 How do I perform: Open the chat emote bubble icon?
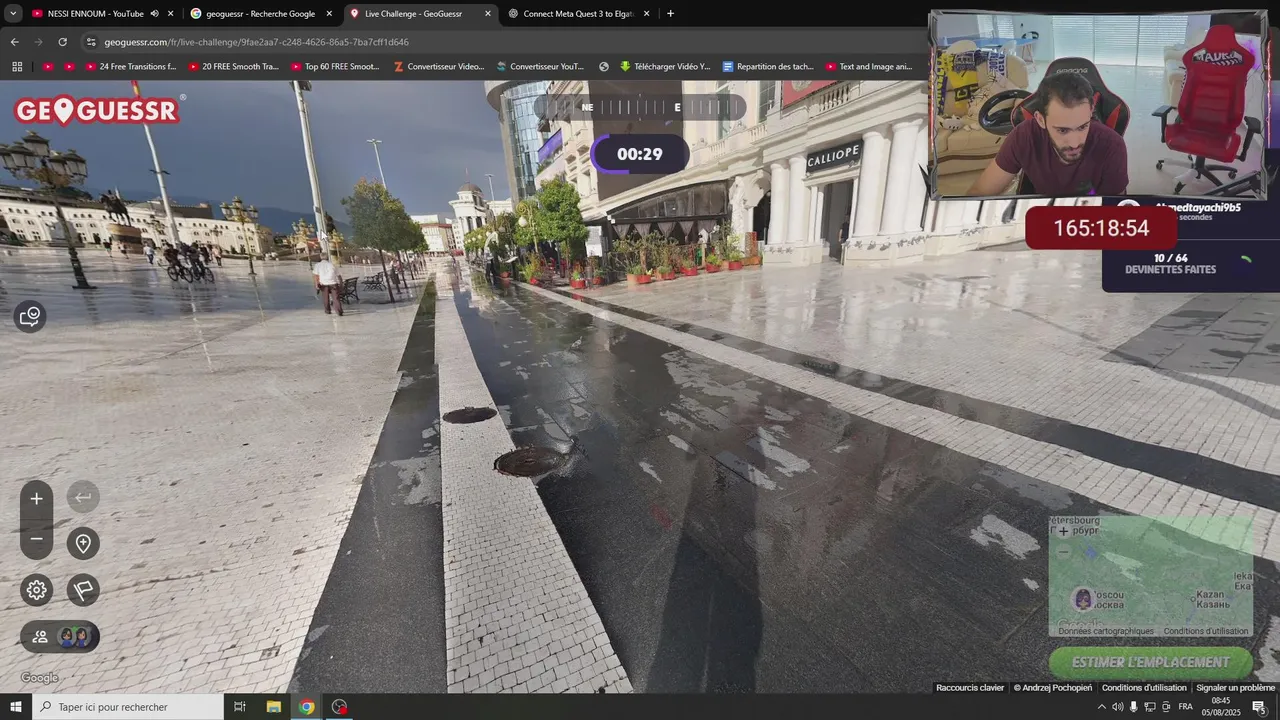coord(30,317)
